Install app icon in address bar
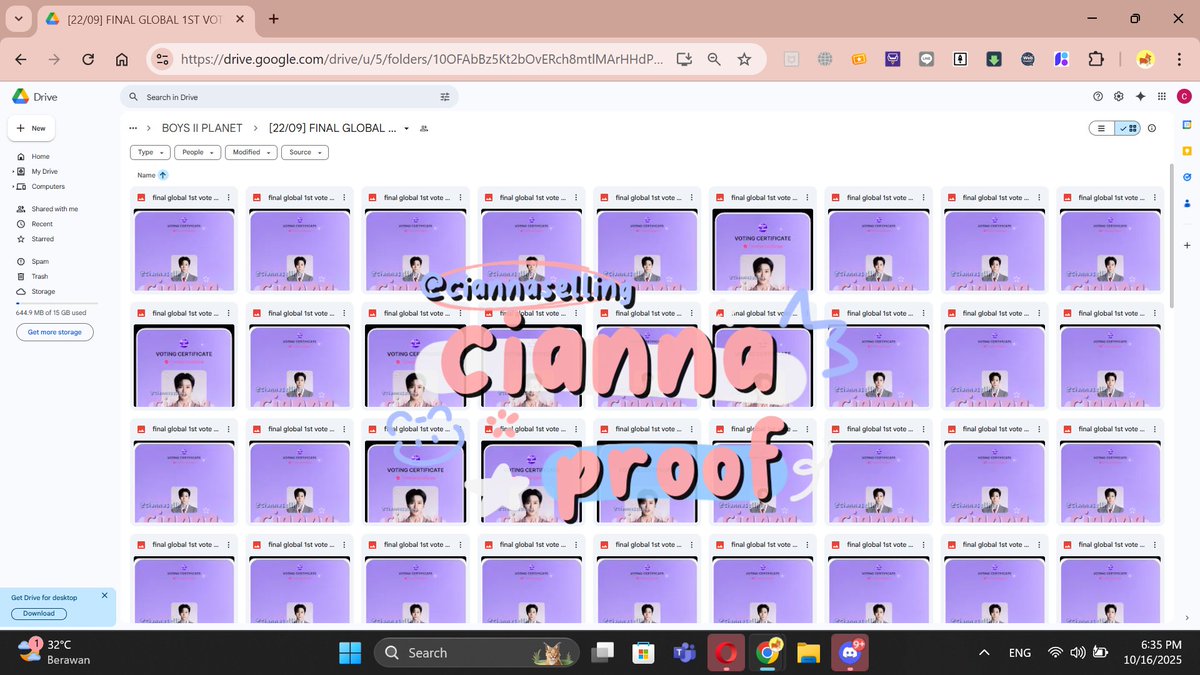This screenshot has height=675, width=1200. pos(684,60)
